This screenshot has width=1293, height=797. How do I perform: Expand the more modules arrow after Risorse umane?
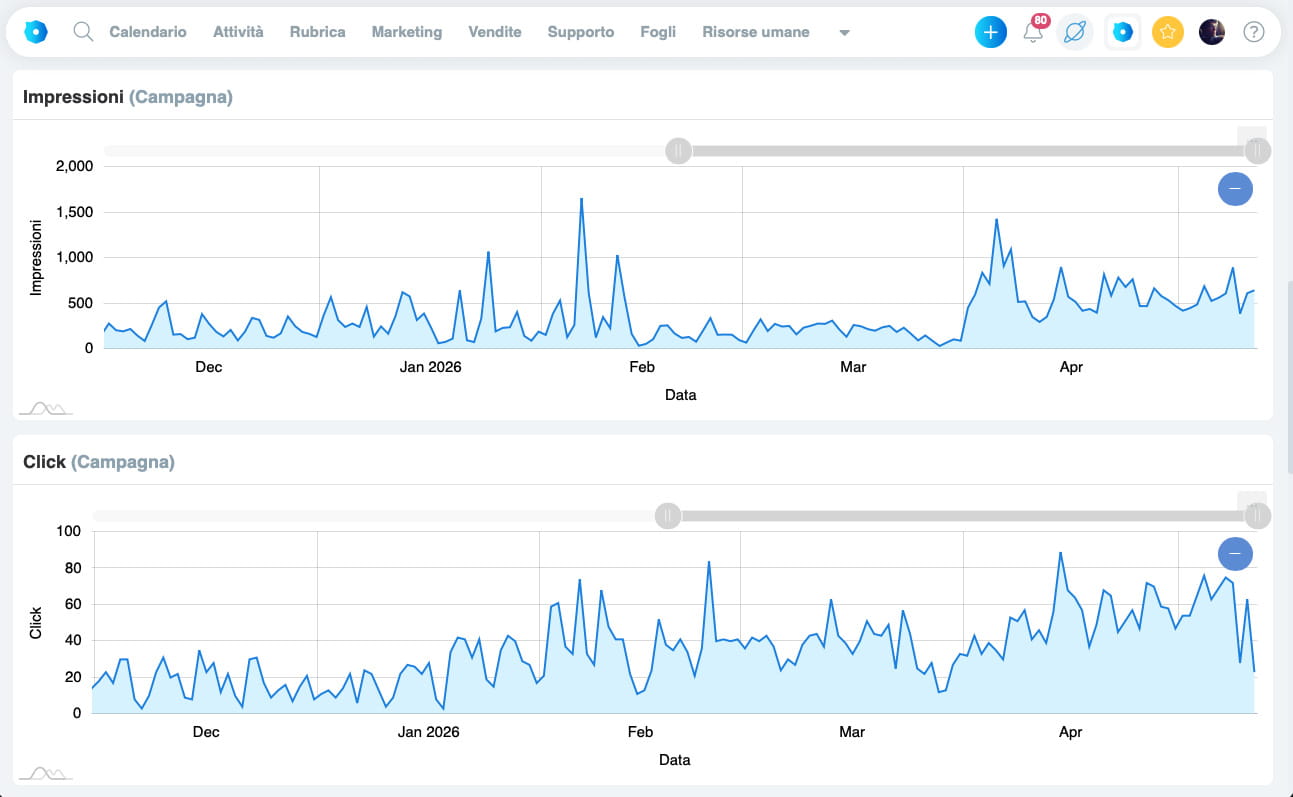click(844, 32)
